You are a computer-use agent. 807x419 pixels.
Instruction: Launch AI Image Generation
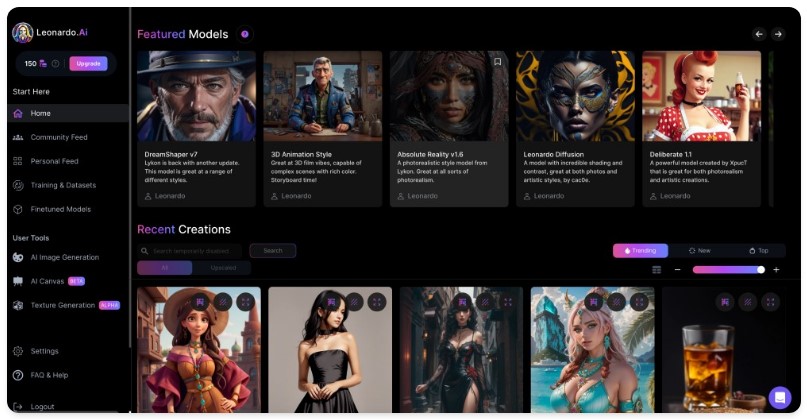pos(64,257)
